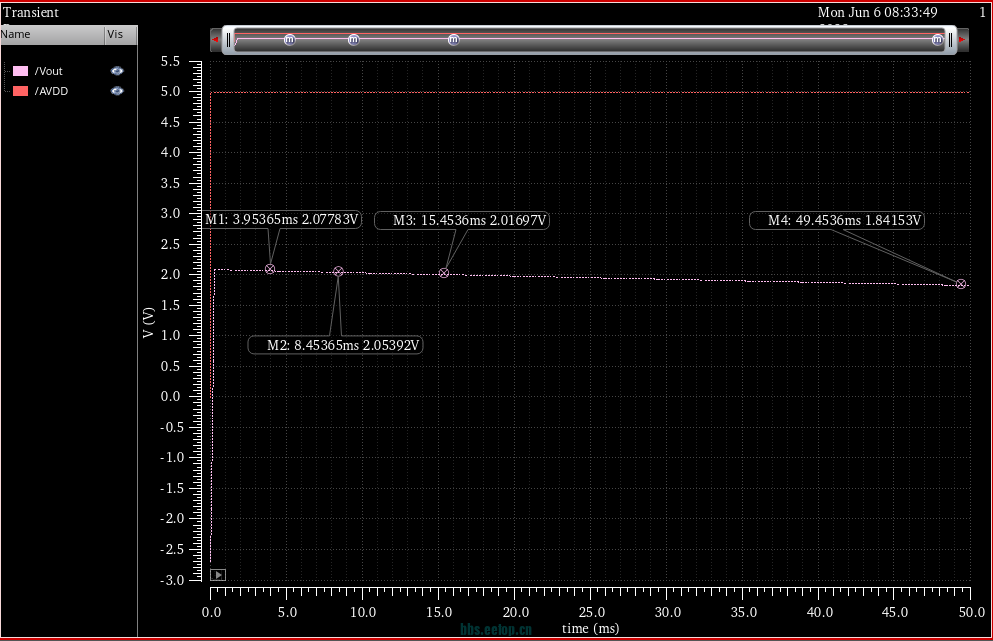The width and height of the screenshot is (993, 641).
Task: Click the small play arrow icon in the plot corner
Action: click(x=218, y=575)
